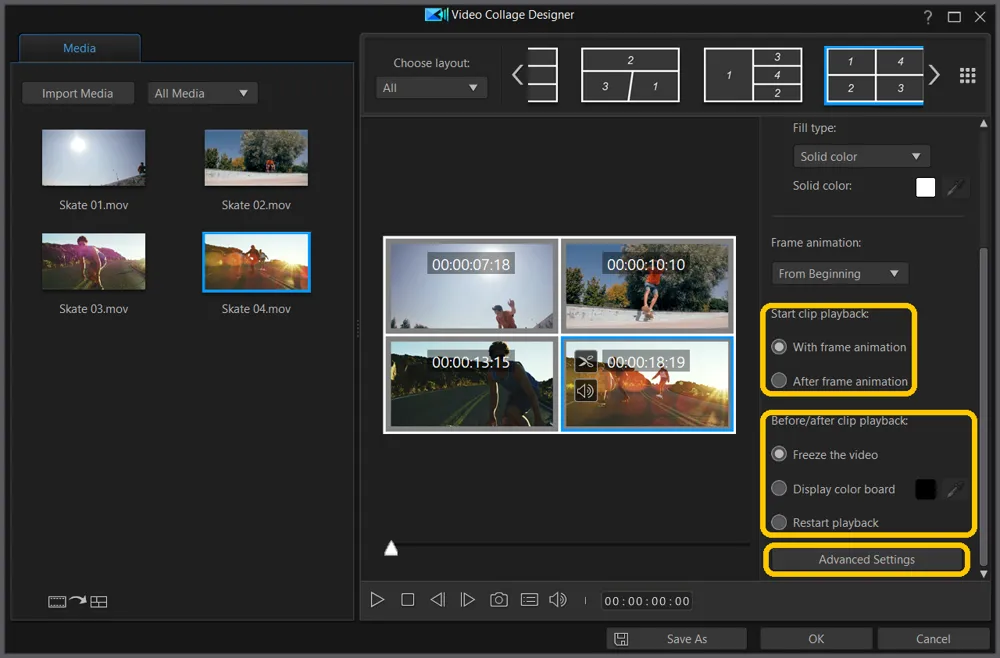Switch to the Media tab
The height and width of the screenshot is (658, 1000).
click(80, 48)
